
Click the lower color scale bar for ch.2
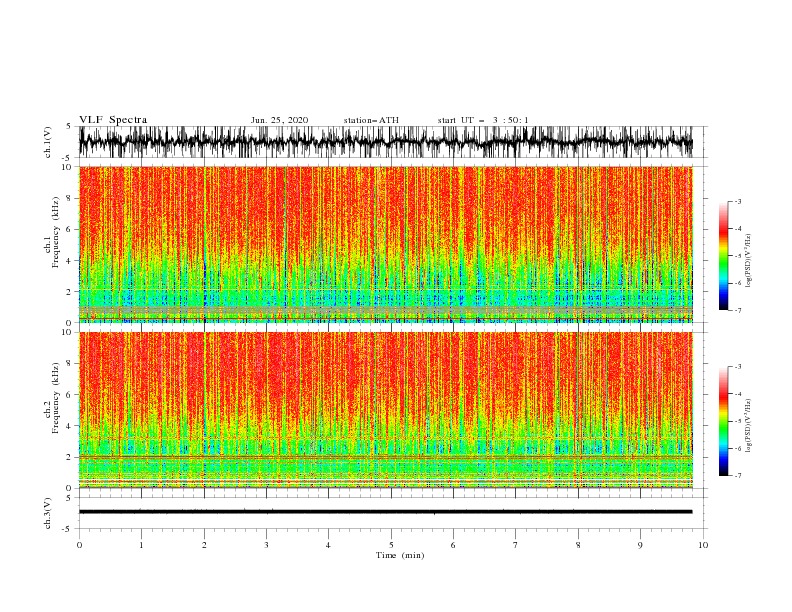click(x=723, y=421)
